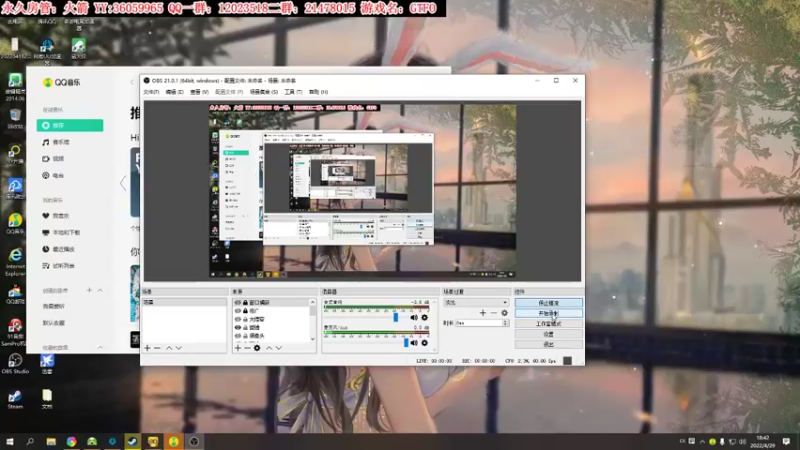Toggle the lock on the first source
This screenshot has width=800, height=450.
click(245, 303)
